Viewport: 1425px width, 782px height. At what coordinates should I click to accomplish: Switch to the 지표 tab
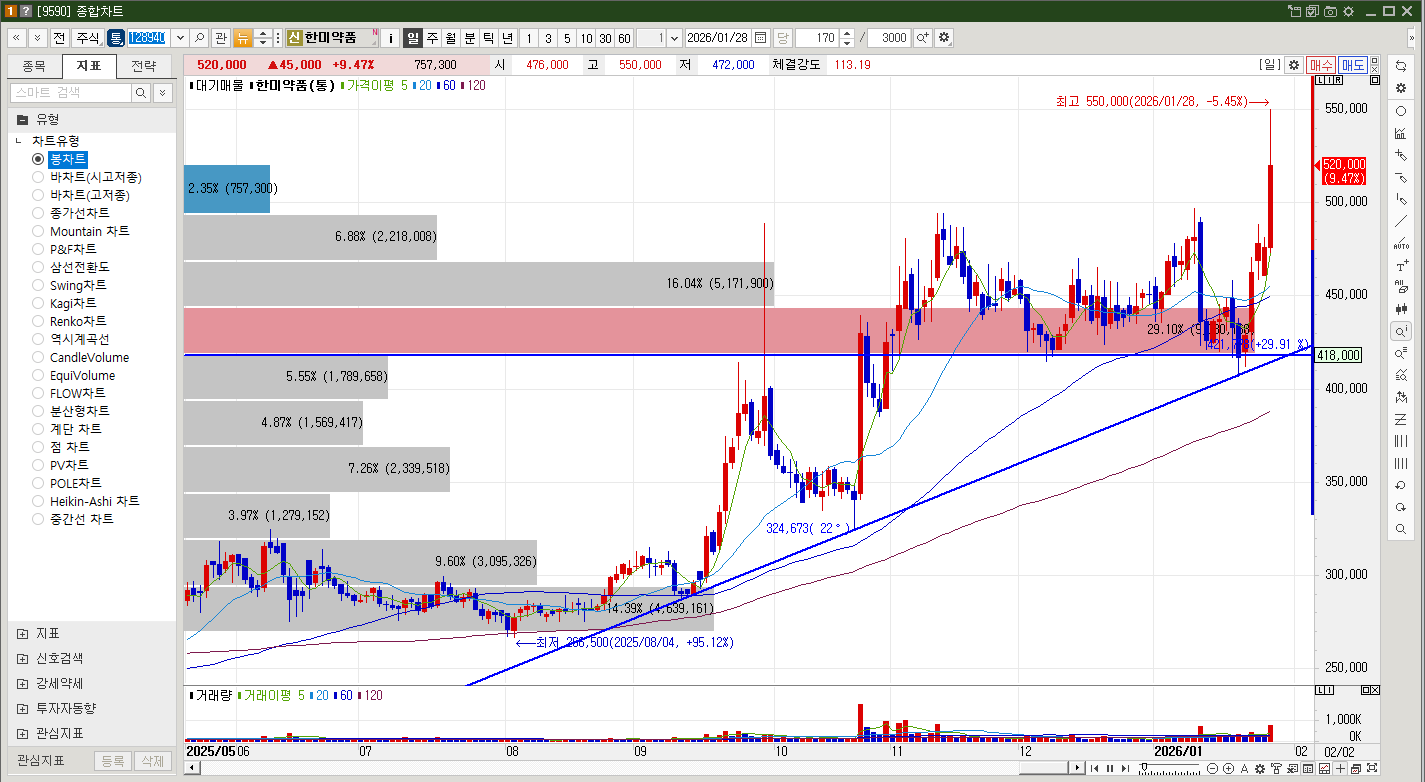[x=89, y=67]
